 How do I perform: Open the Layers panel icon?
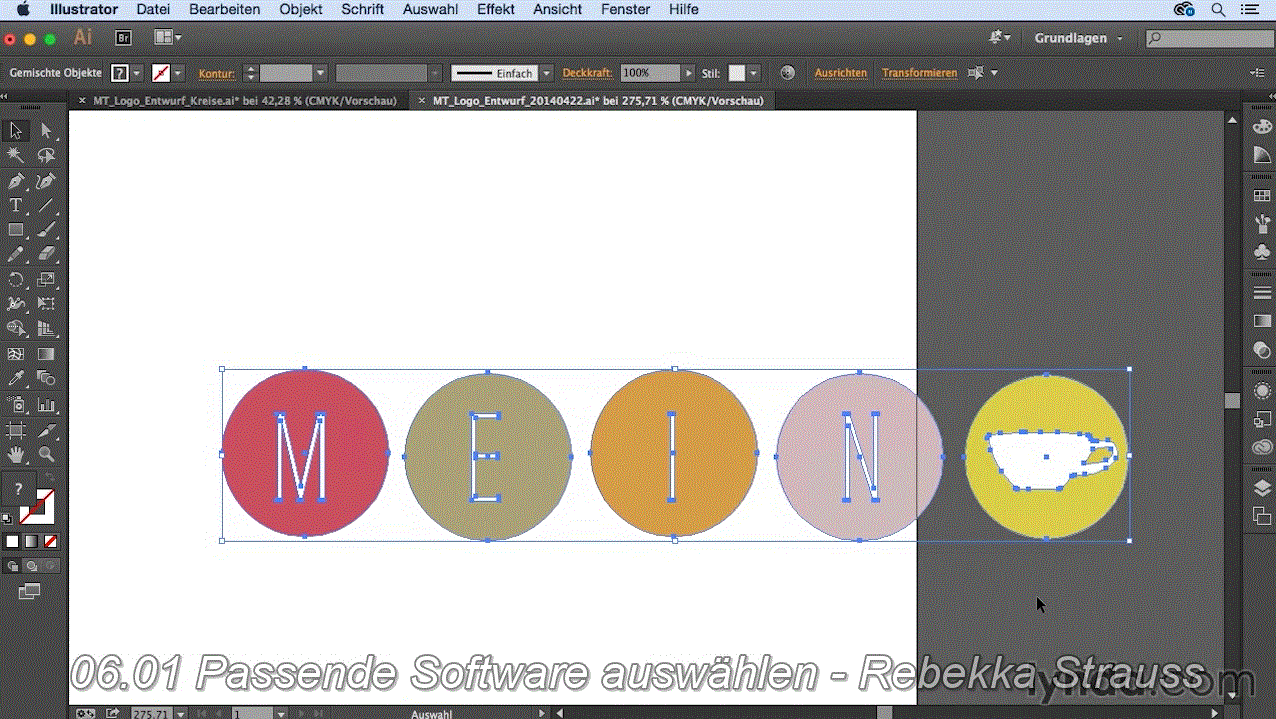coord(1262,488)
